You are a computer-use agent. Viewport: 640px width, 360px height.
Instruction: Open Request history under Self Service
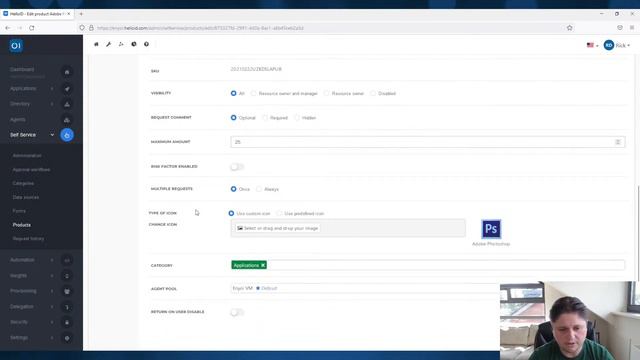[x=28, y=239]
